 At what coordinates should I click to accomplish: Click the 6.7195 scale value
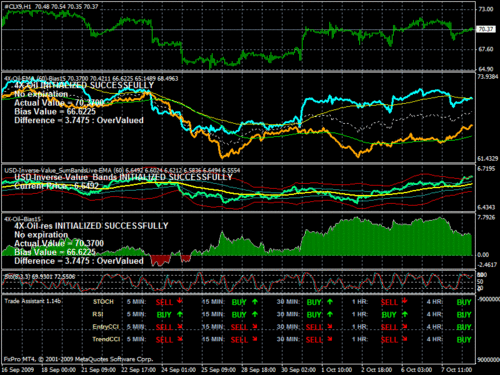point(486,169)
